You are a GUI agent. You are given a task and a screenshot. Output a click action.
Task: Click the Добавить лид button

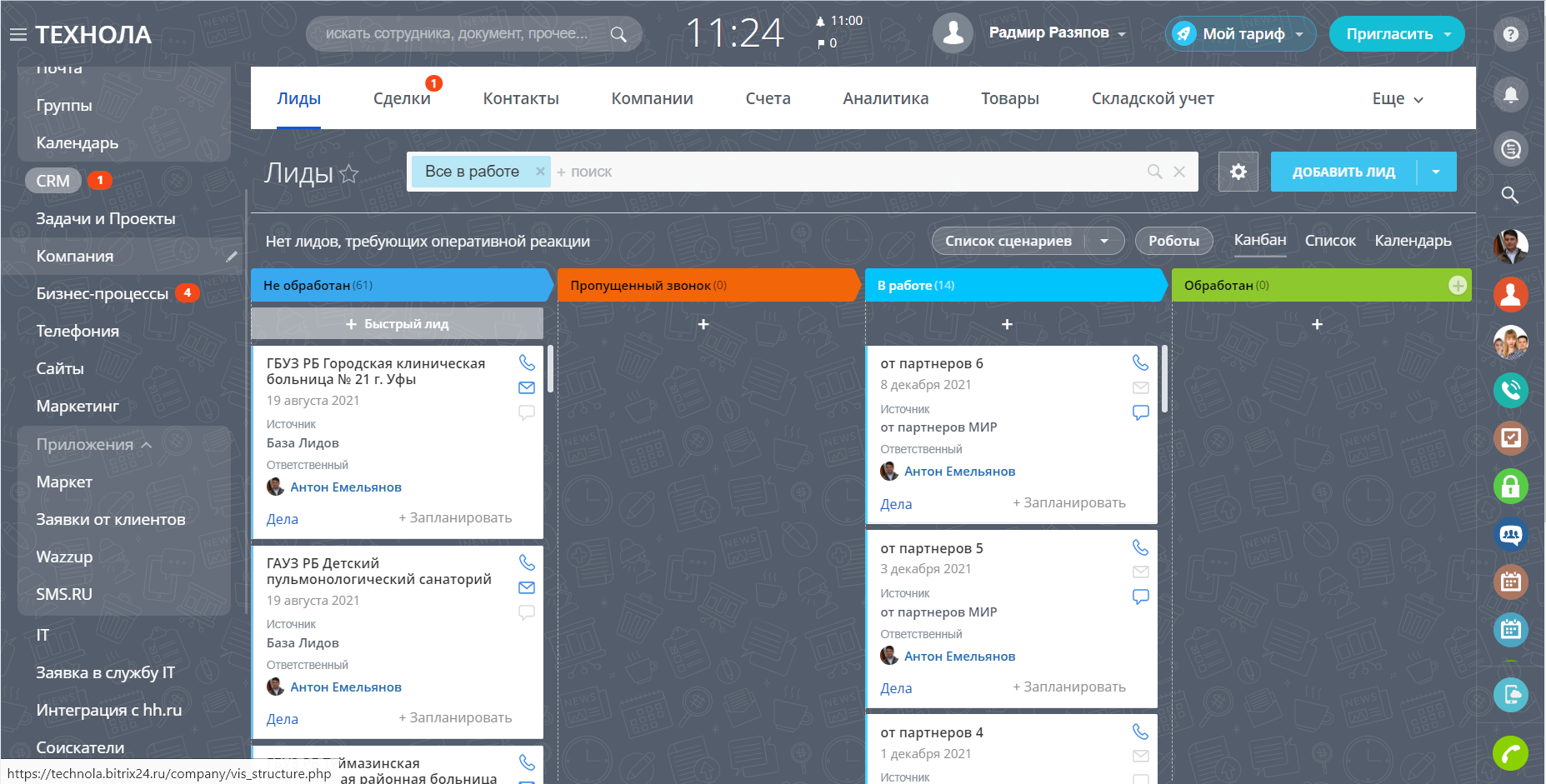1343,172
